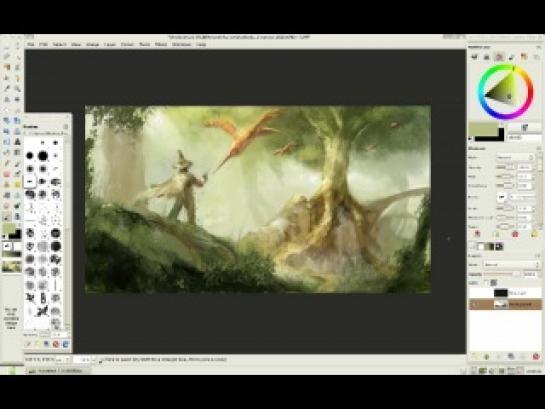This screenshot has height=409, width=545.
Task: Open the tool options Mode dropdown
Action: 515,157
